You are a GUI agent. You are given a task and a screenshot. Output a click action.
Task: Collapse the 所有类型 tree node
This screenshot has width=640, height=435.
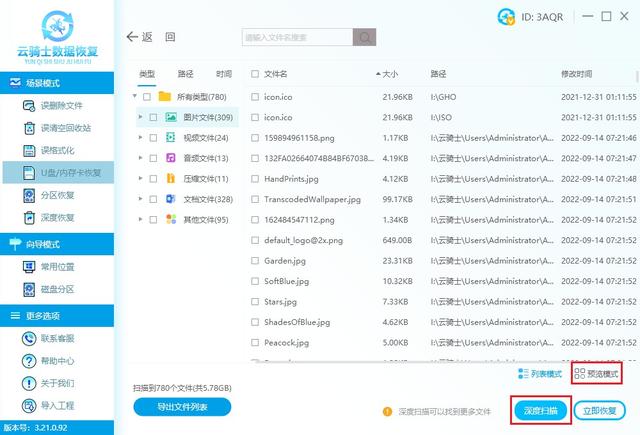[135, 96]
